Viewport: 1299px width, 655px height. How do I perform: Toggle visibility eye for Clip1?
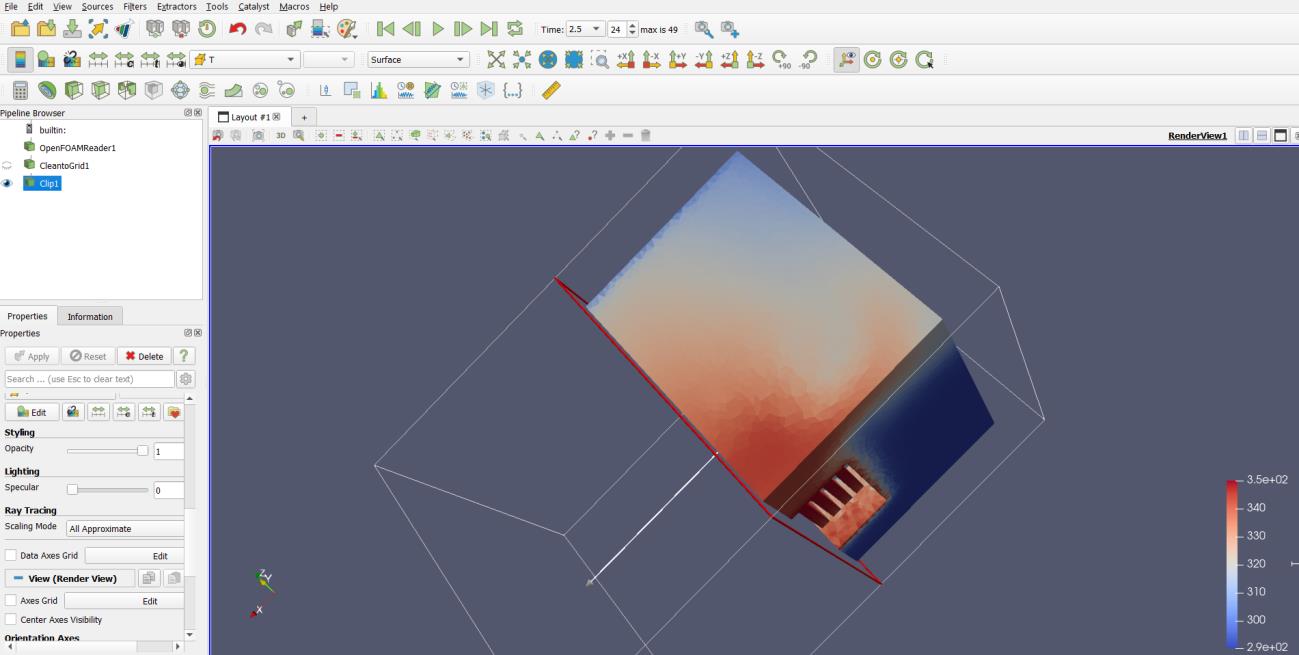point(8,184)
